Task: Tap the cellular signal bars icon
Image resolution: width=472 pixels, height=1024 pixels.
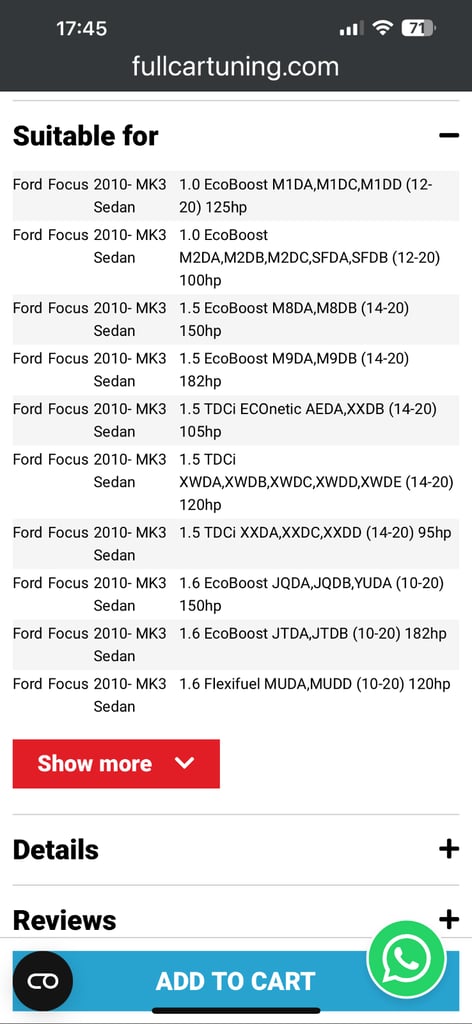Action: click(351, 28)
